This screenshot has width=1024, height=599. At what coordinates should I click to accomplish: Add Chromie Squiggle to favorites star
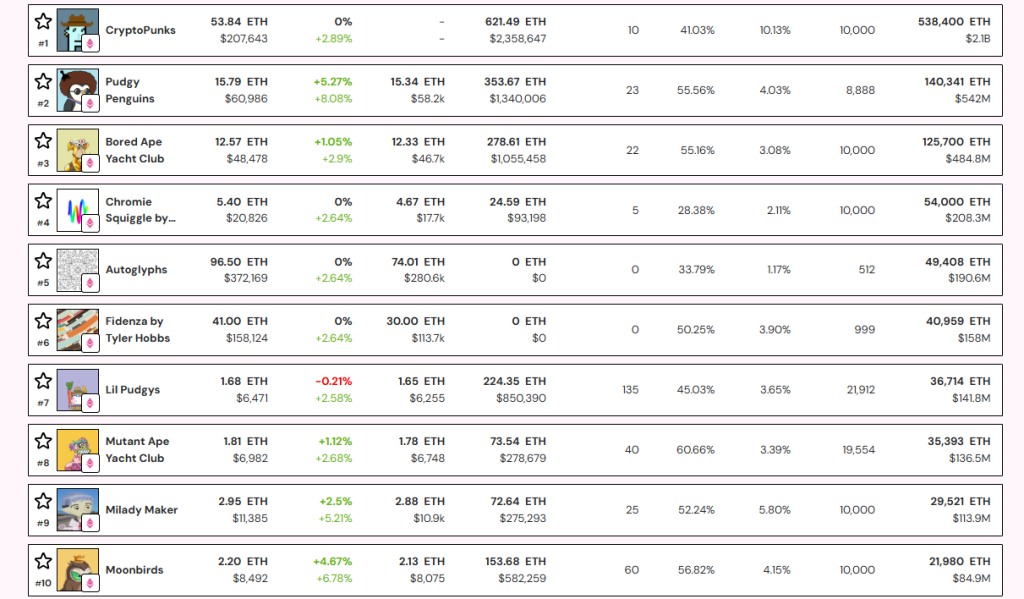(x=43, y=201)
